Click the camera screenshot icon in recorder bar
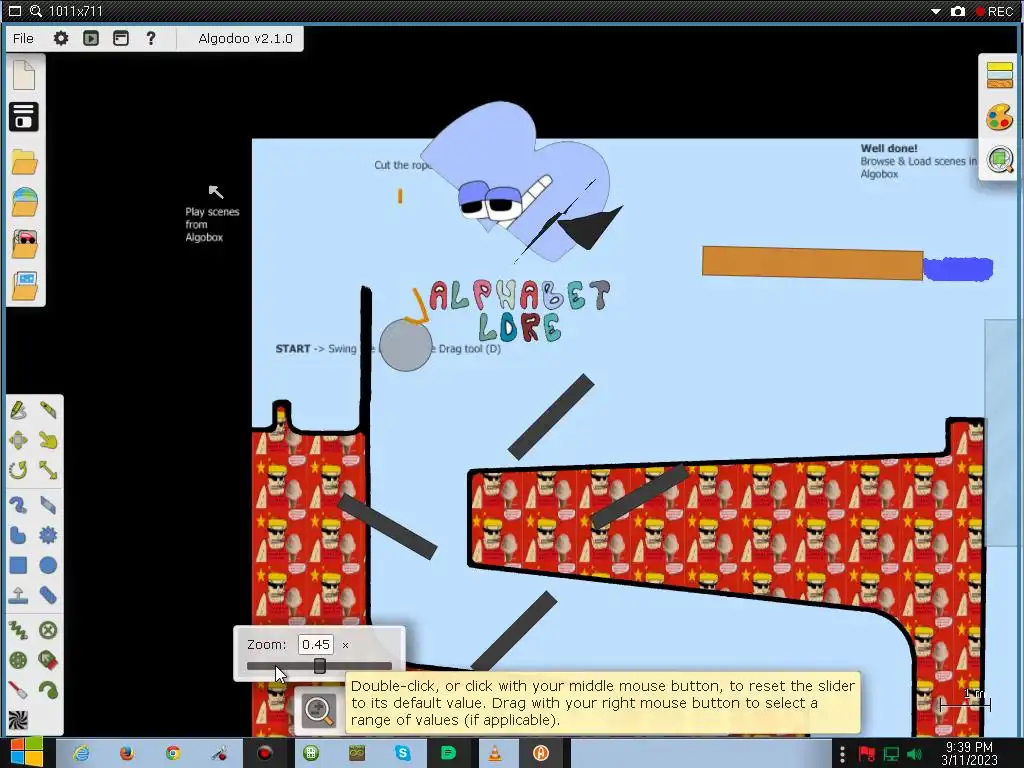1024x768 pixels. [x=957, y=11]
